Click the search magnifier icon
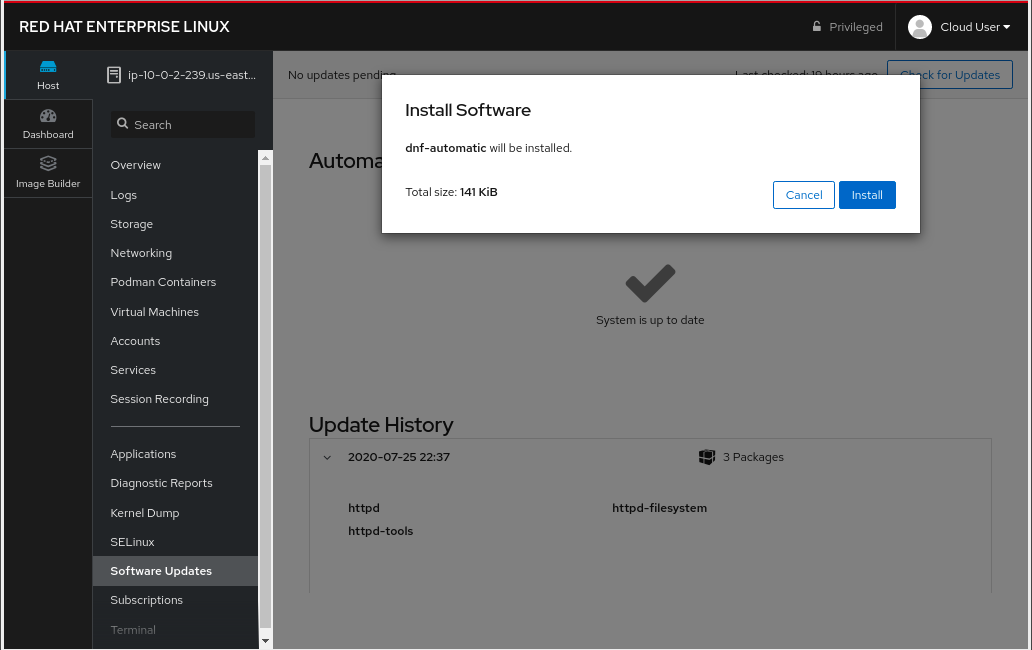The image size is (1032, 650). click(x=122, y=124)
